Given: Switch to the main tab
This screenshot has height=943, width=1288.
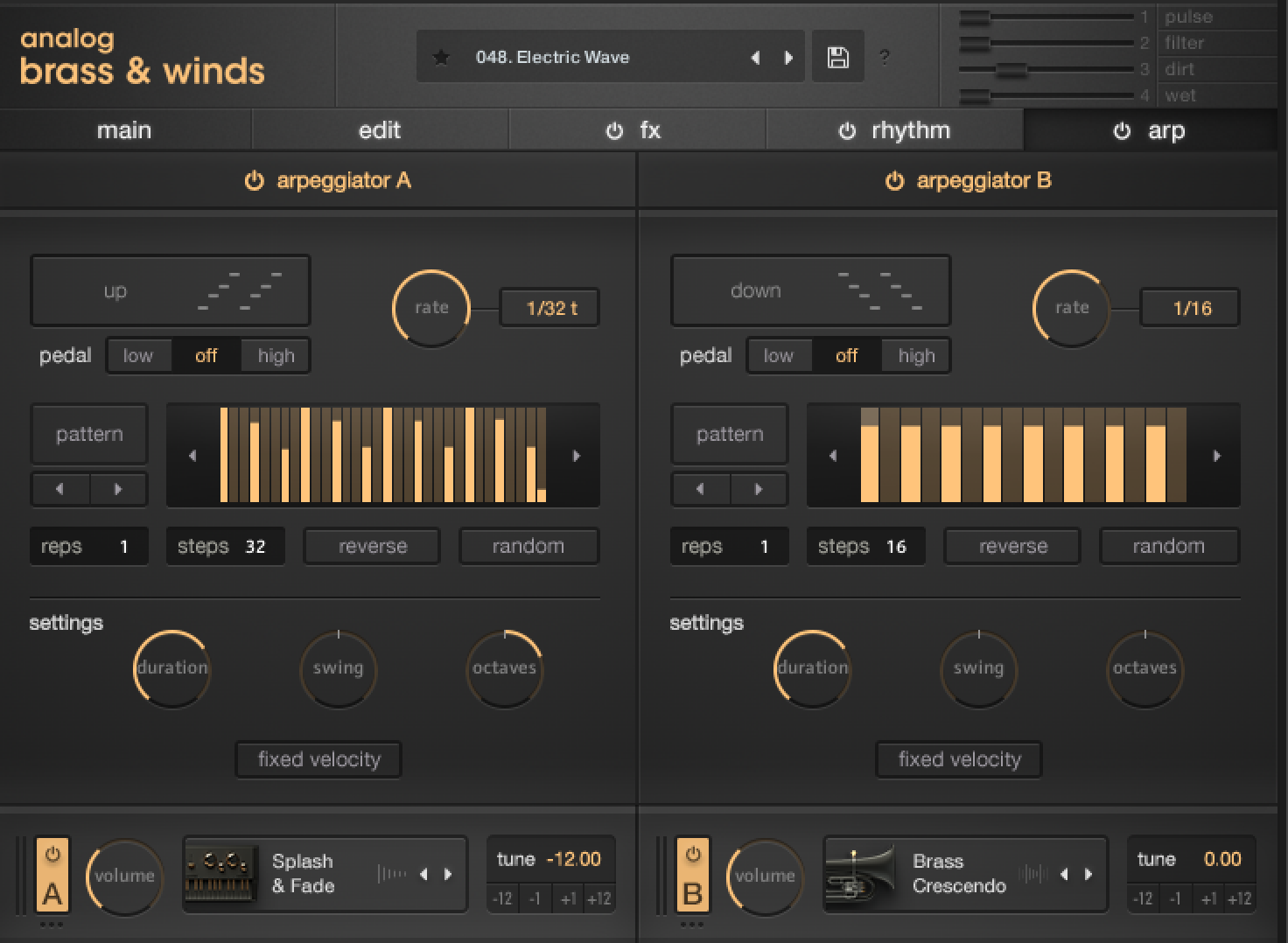Looking at the screenshot, I should [x=124, y=131].
